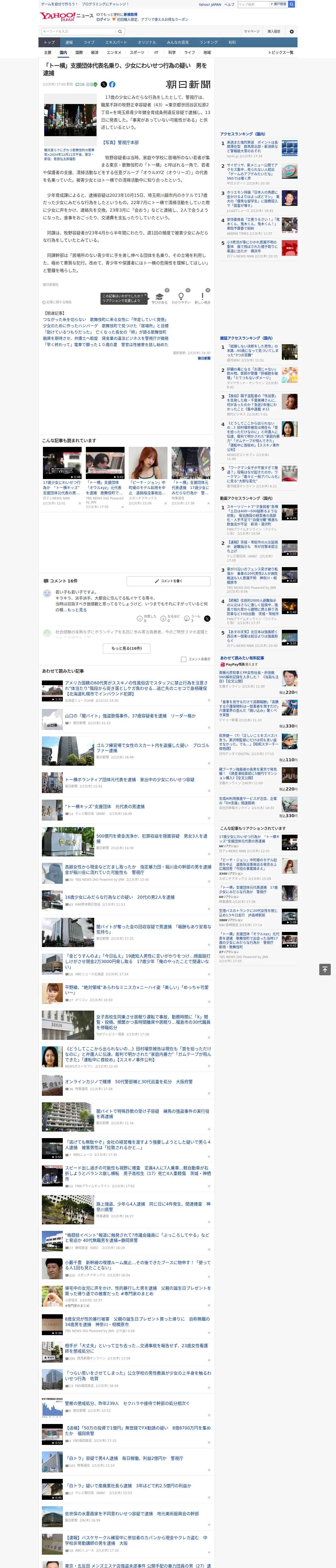This screenshot has width=336, height=1568.
Task: Dismiss the ゴルフ練習場 recommended article
Action: click(x=209, y=763)
